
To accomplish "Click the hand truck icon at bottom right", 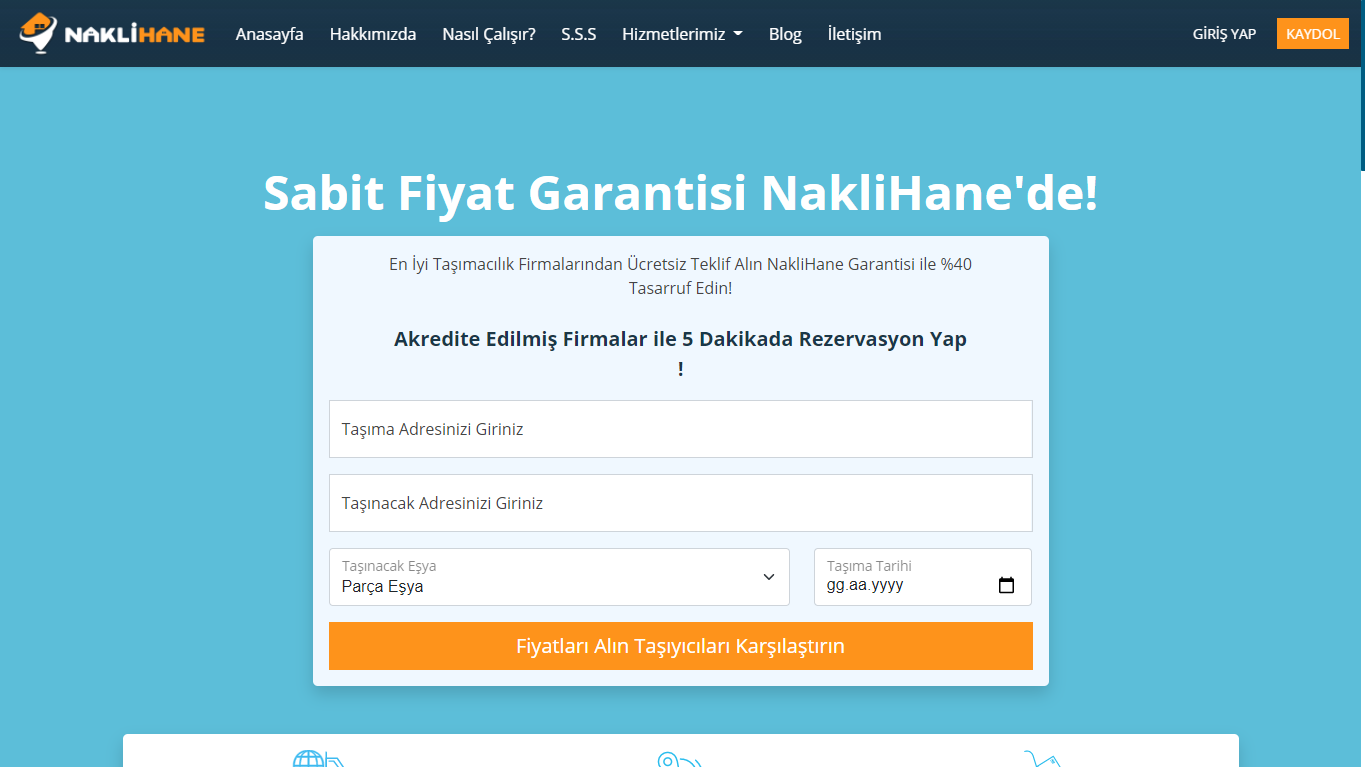I will click(x=1041, y=759).
